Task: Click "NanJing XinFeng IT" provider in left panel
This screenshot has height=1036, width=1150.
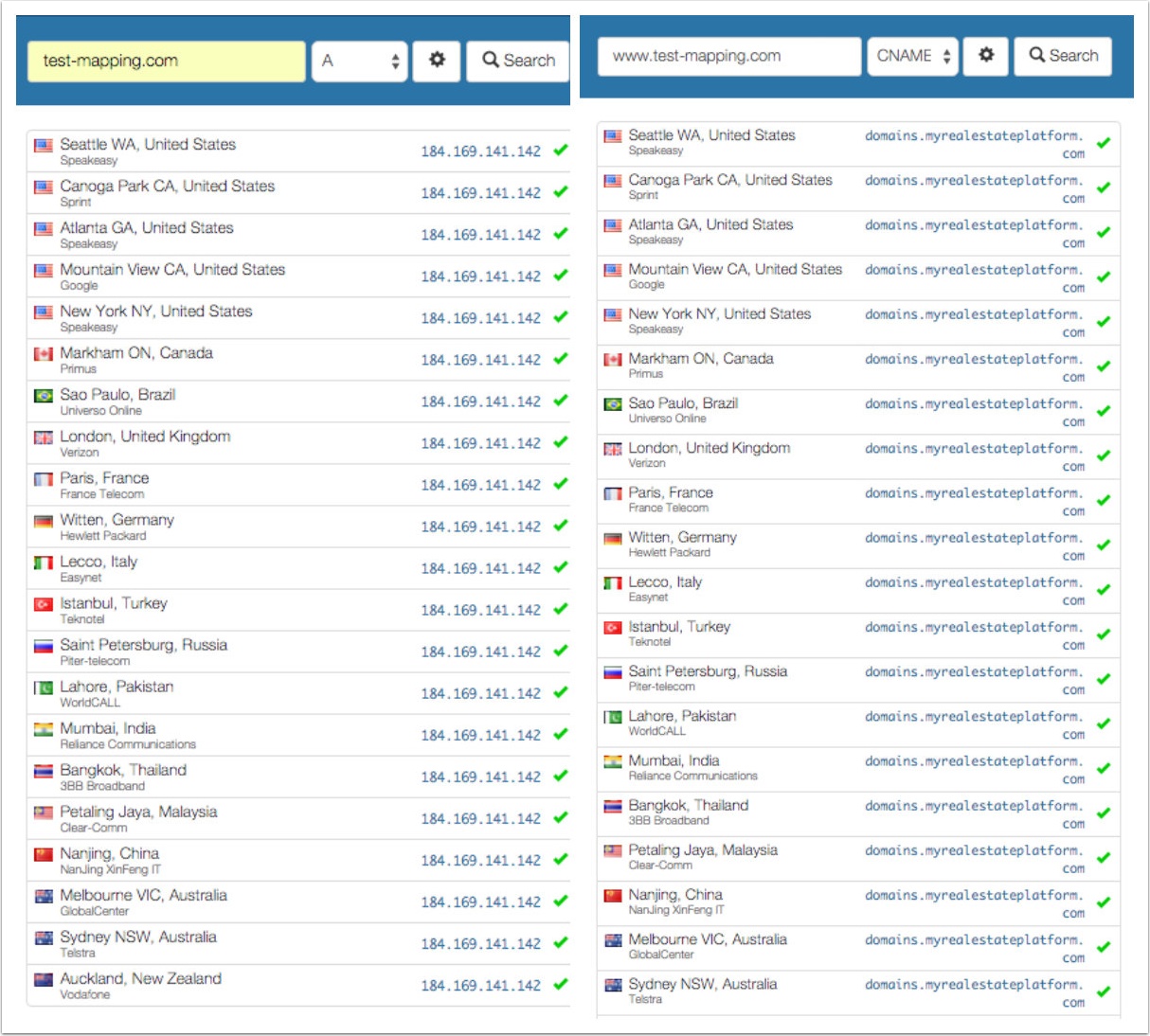Action: click(x=110, y=870)
